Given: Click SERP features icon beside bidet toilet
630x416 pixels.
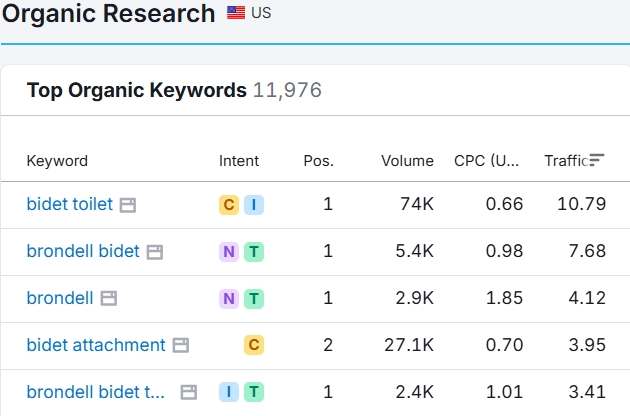Looking at the screenshot, I should tap(127, 205).
